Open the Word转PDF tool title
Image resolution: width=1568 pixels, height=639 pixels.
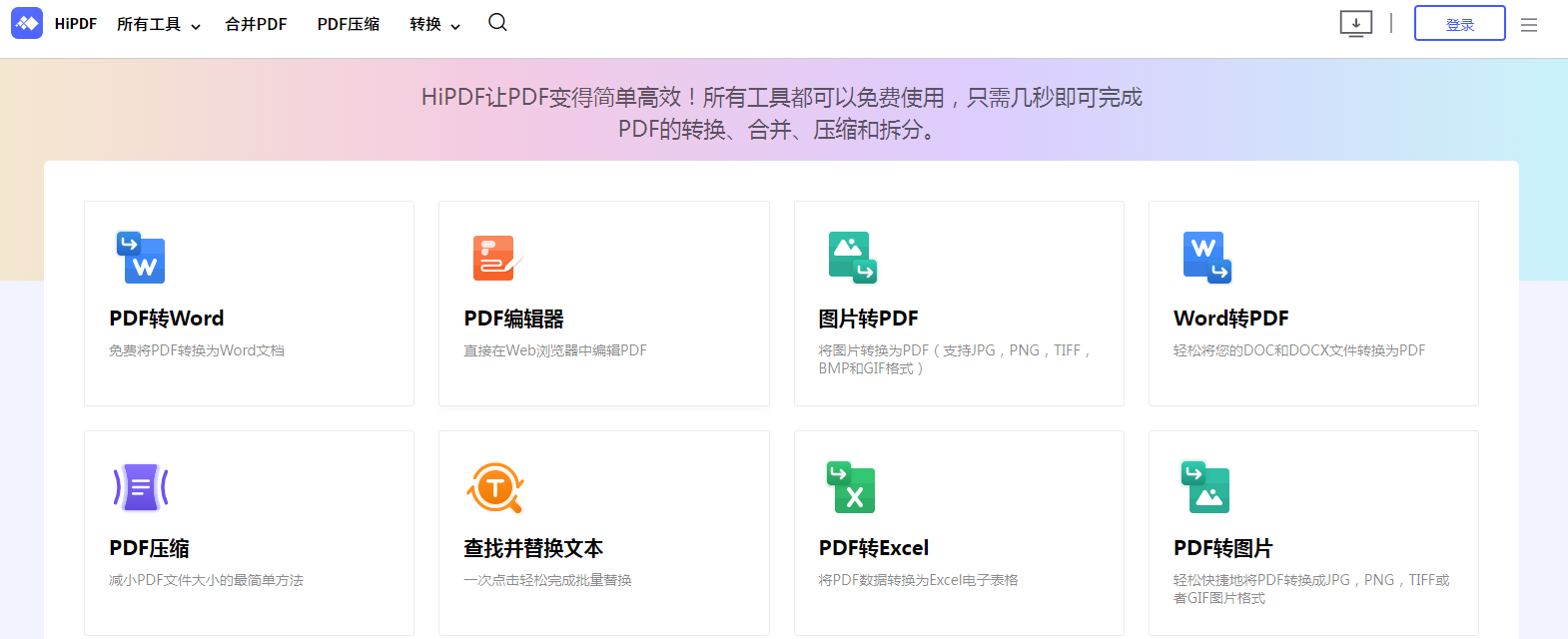point(1231,319)
